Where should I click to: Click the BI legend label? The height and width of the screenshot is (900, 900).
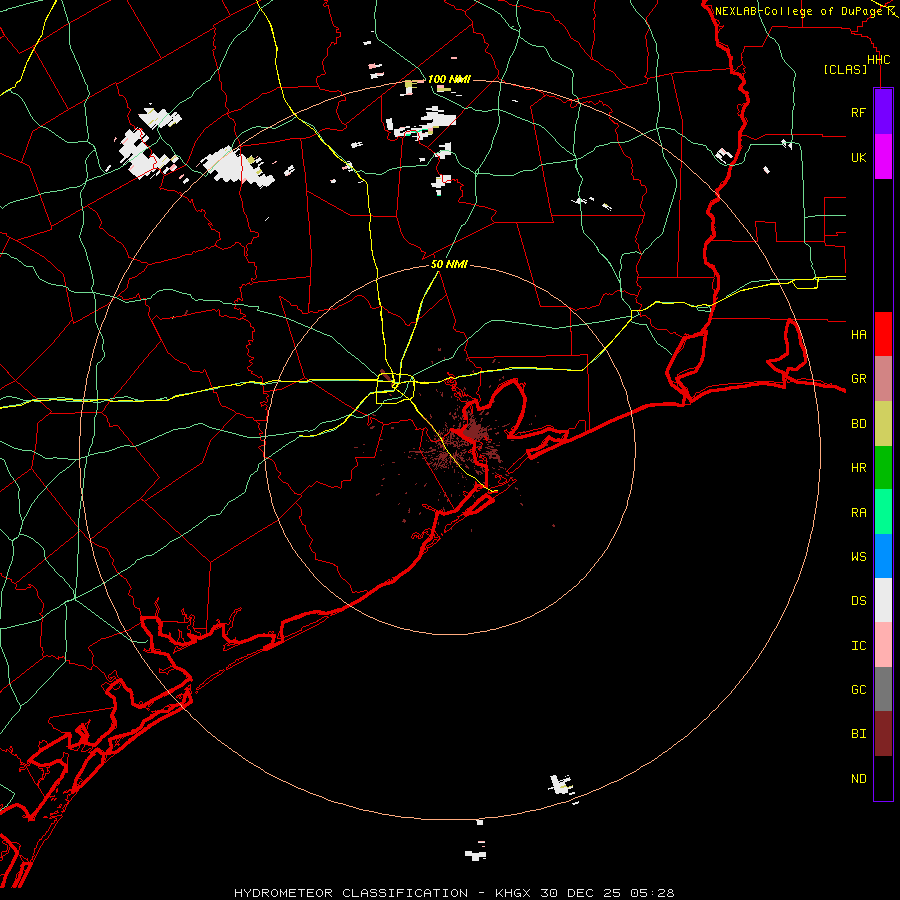[x=858, y=734]
